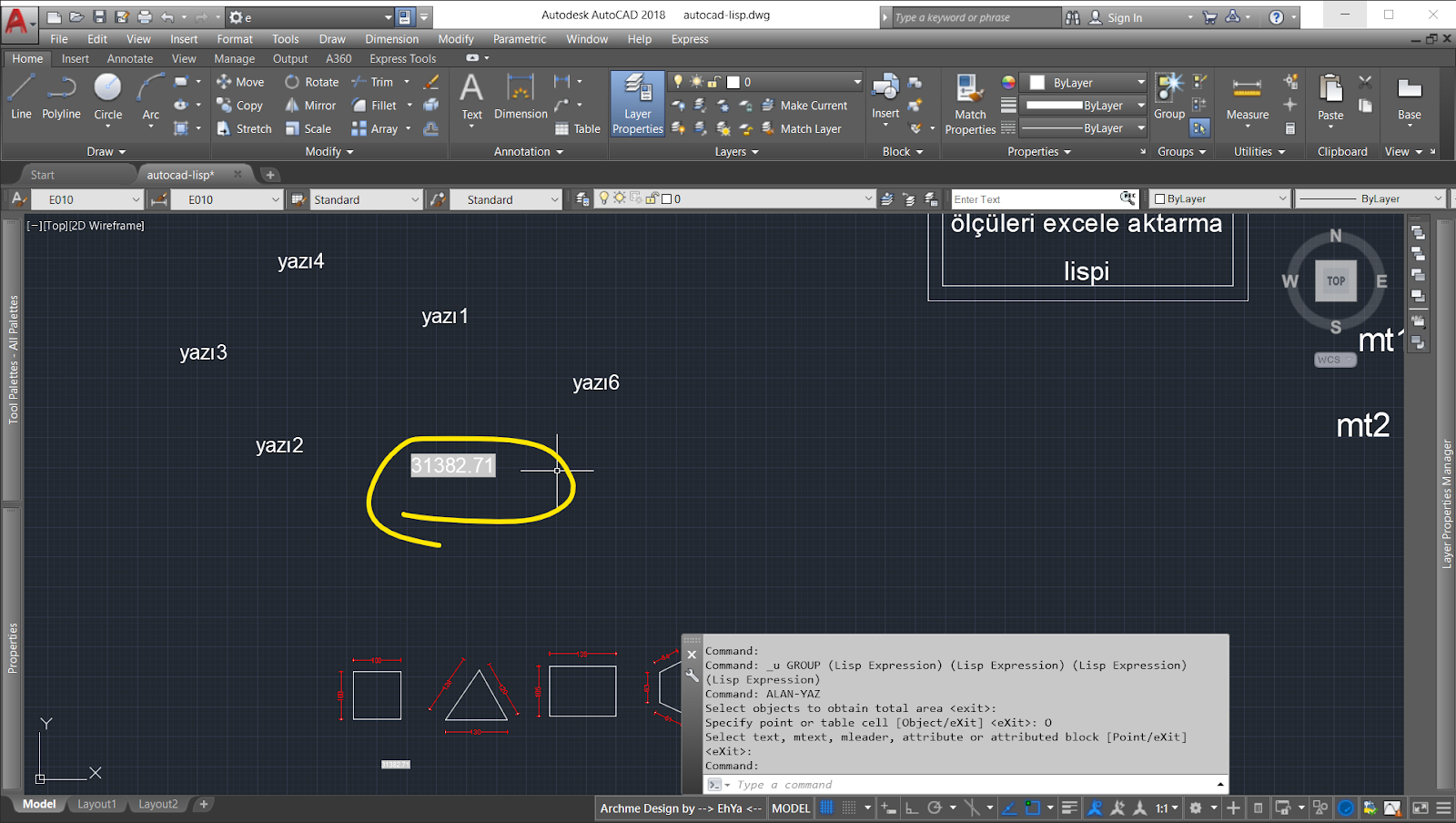The image size is (1456, 823).
Task: Click the Array tool
Action: pyautogui.click(x=375, y=129)
